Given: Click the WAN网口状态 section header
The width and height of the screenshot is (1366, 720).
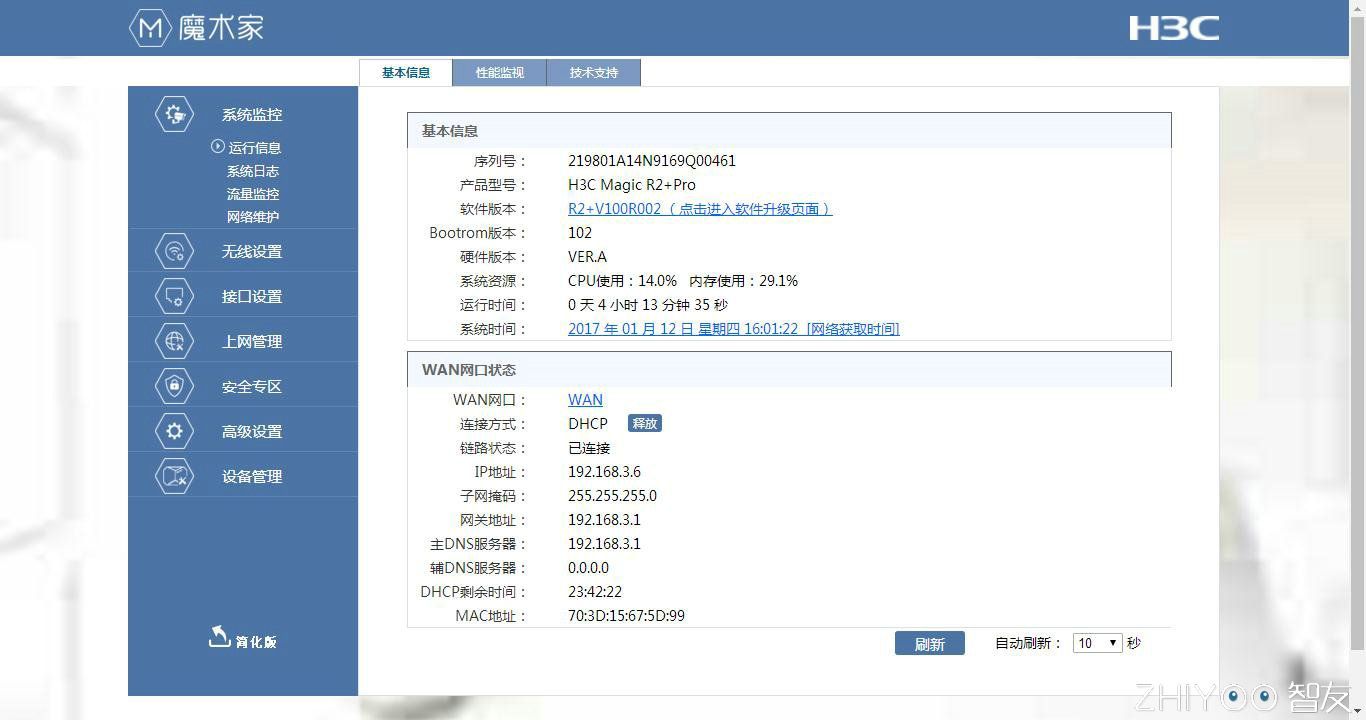Looking at the screenshot, I should 789,370.
